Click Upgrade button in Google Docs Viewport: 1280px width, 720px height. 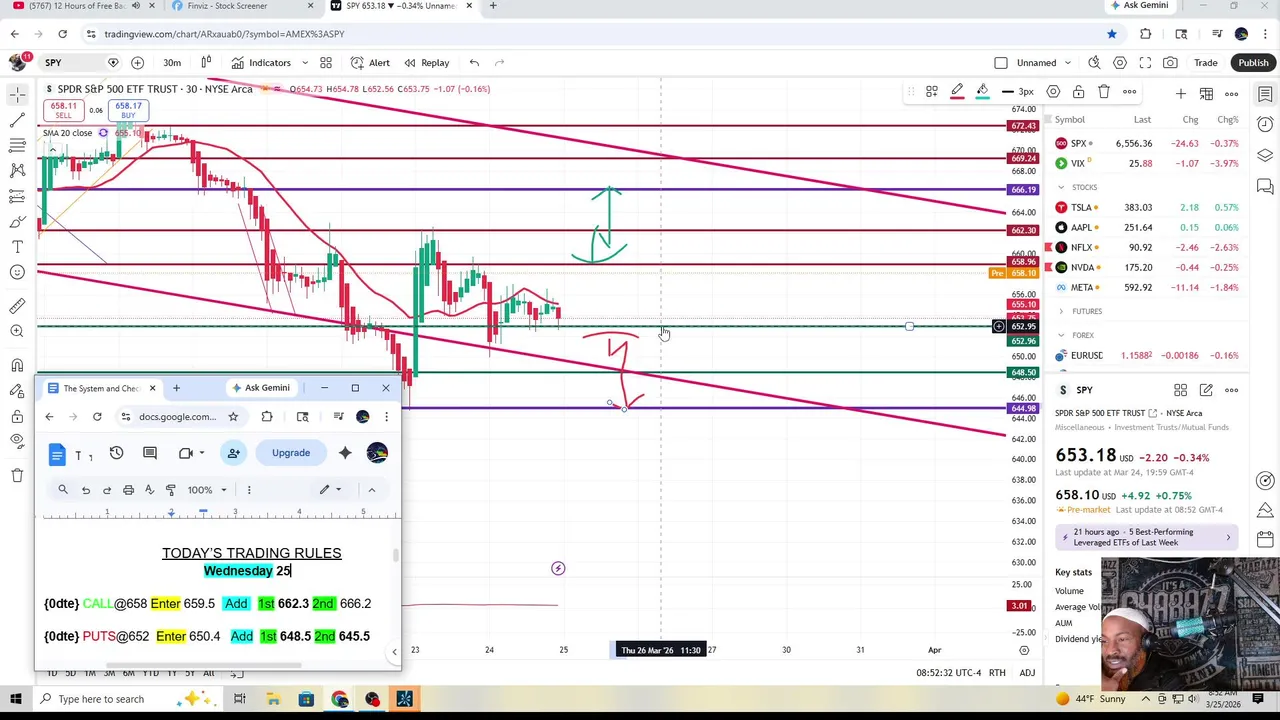click(x=291, y=453)
